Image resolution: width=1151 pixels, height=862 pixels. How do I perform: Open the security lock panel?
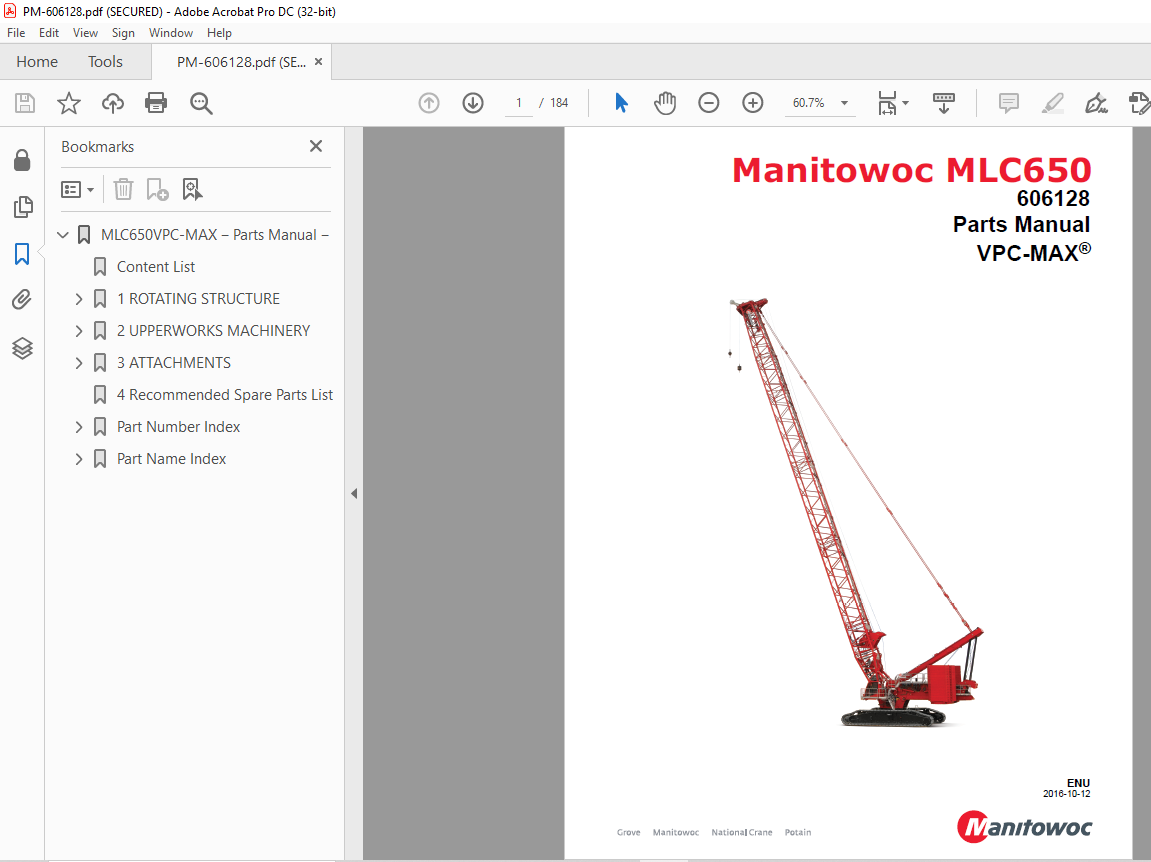pos(22,160)
